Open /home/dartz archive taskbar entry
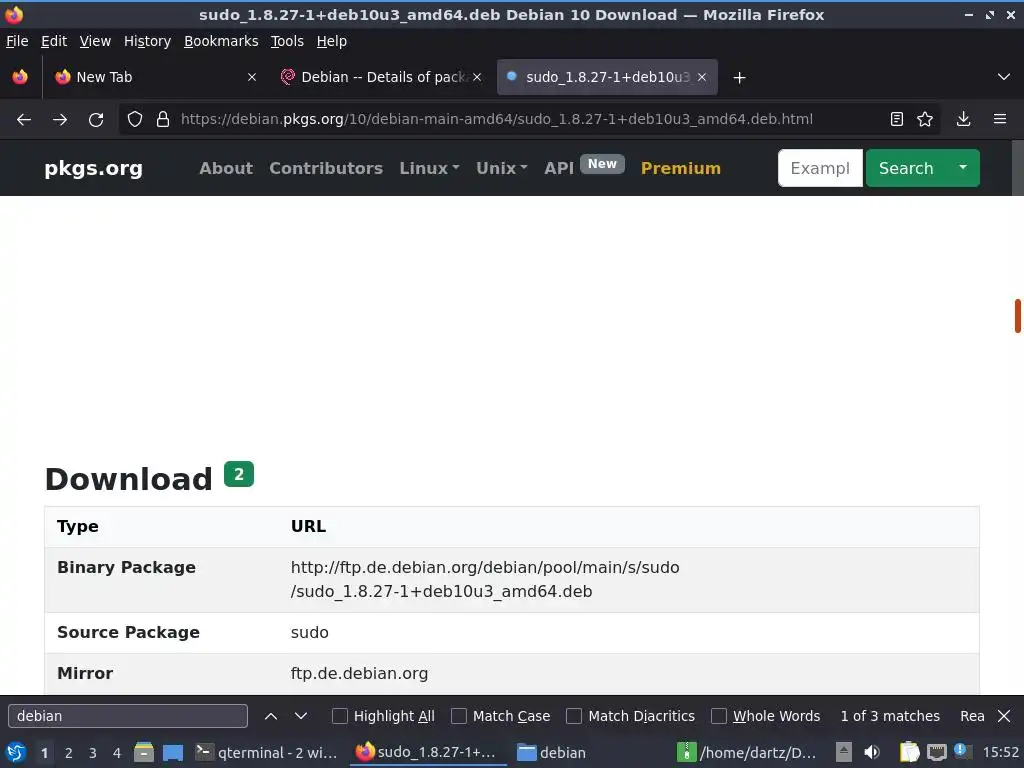1024x768 pixels. (x=747, y=752)
